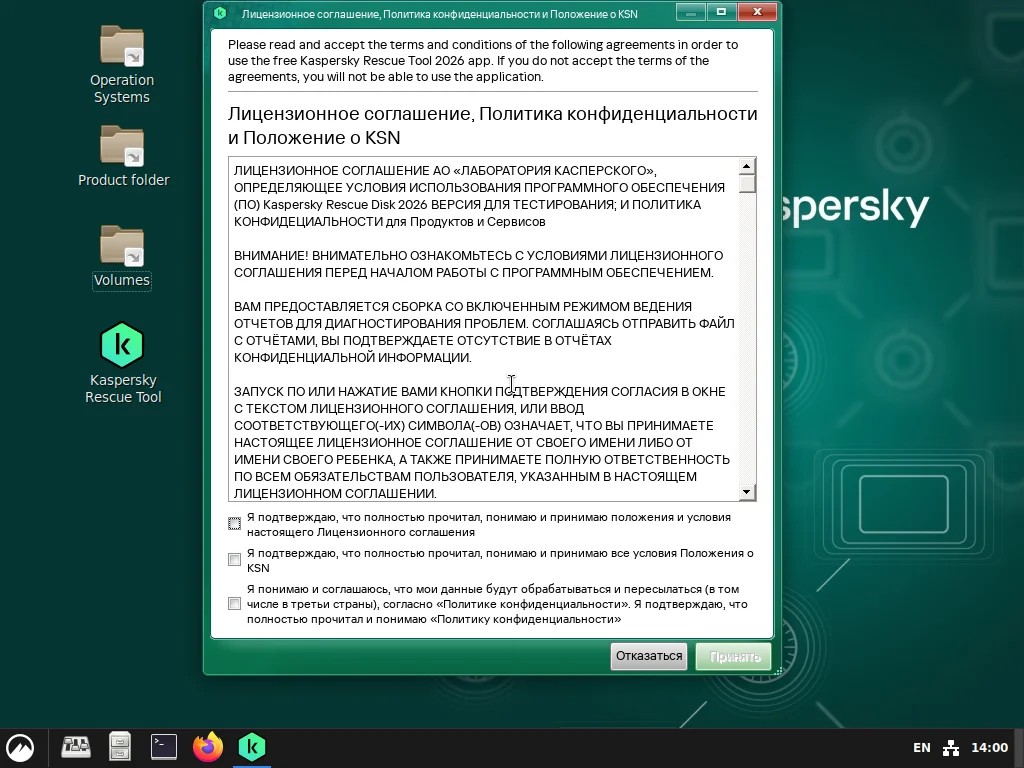Switch the EN keyboard layout indicator
The width and height of the screenshot is (1024, 768).
coord(921,748)
